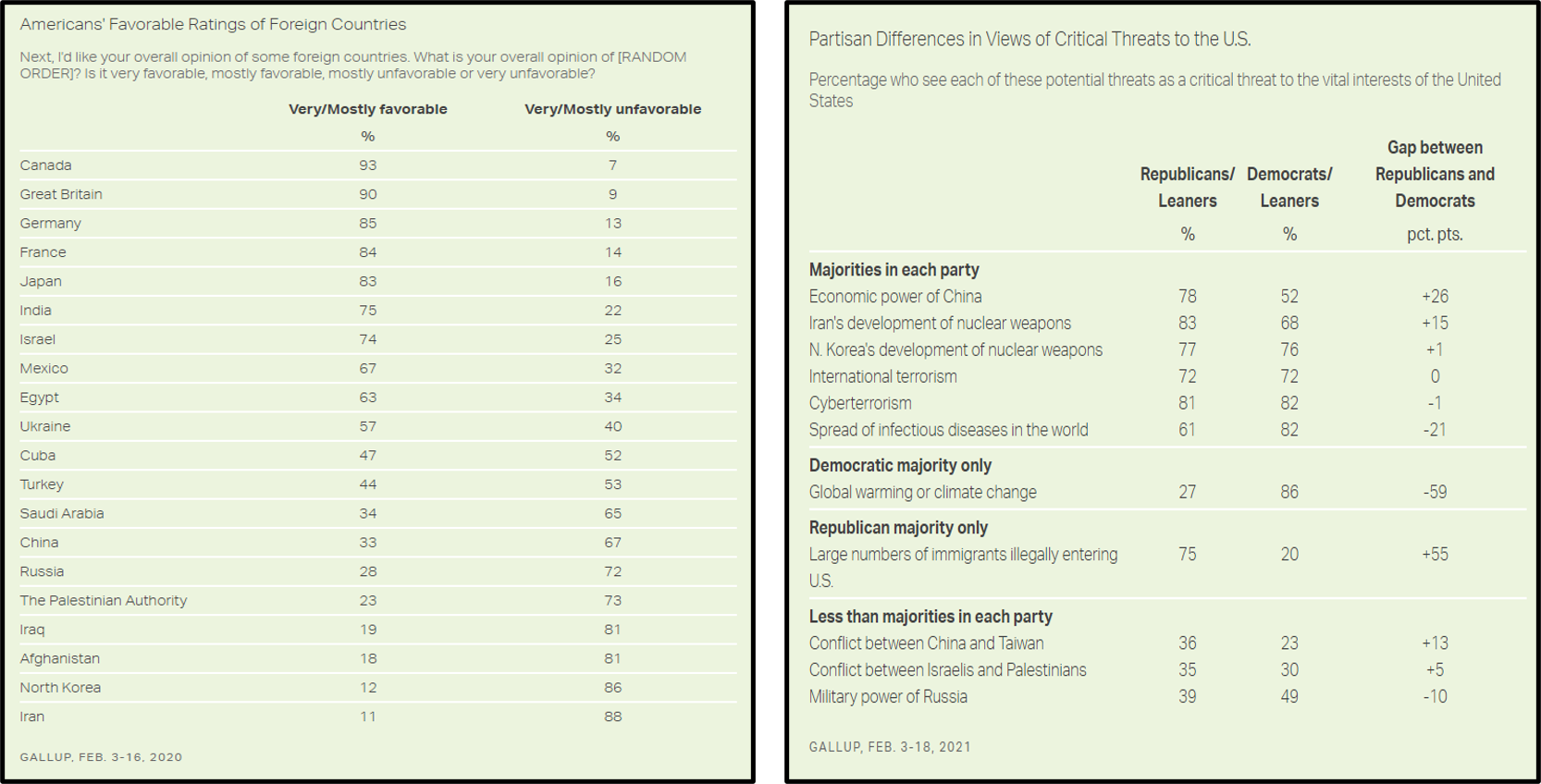Click the Saudi Arabia row label
1541x784 pixels.
click(62, 513)
